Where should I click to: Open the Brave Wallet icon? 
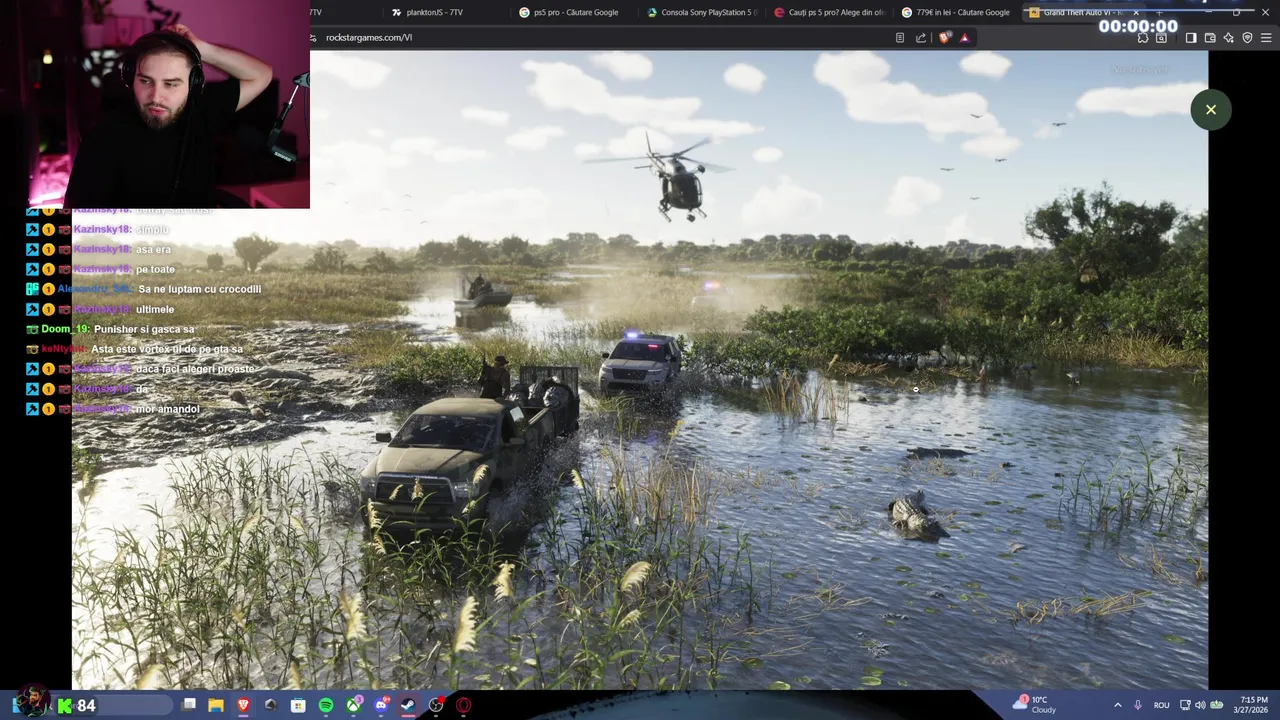coord(1210,38)
